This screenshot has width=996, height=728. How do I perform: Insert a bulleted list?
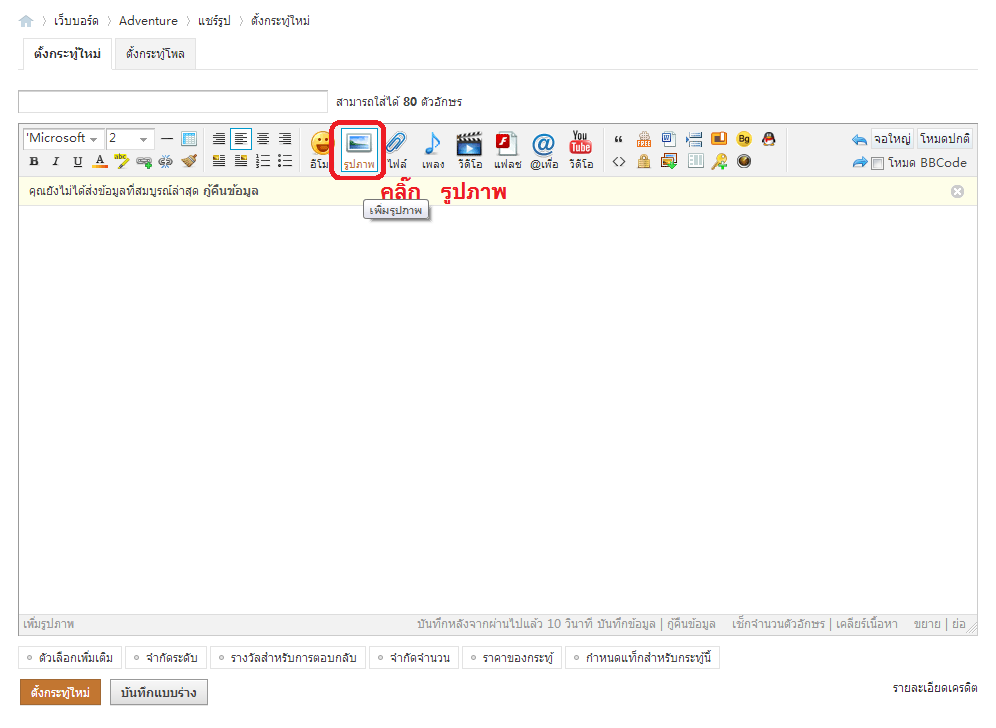285,161
